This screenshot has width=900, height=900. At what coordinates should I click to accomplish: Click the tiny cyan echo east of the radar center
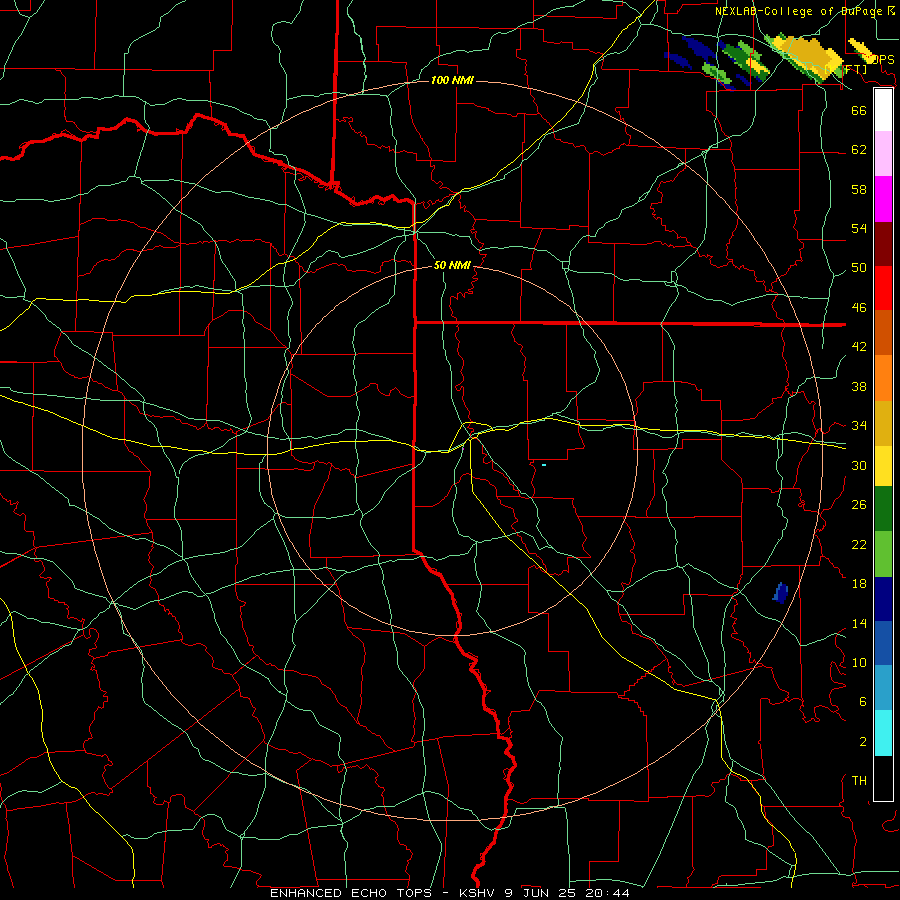(x=544, y=465)
